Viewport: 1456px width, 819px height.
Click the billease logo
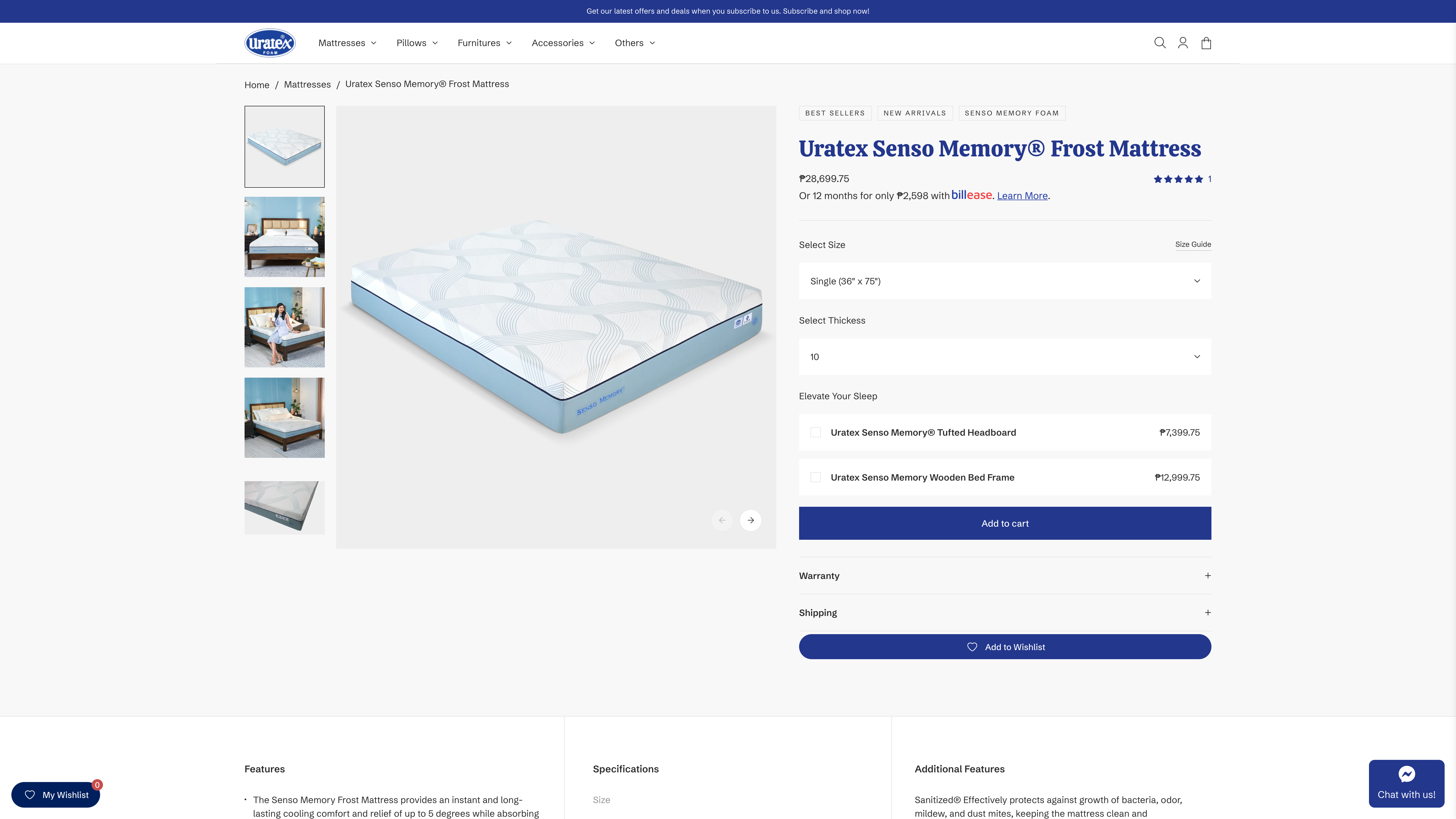pyautogui.click(x=972, y=195)
